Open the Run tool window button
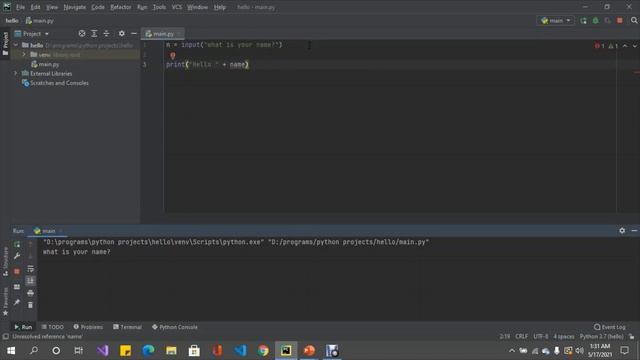 pos(23,327)
